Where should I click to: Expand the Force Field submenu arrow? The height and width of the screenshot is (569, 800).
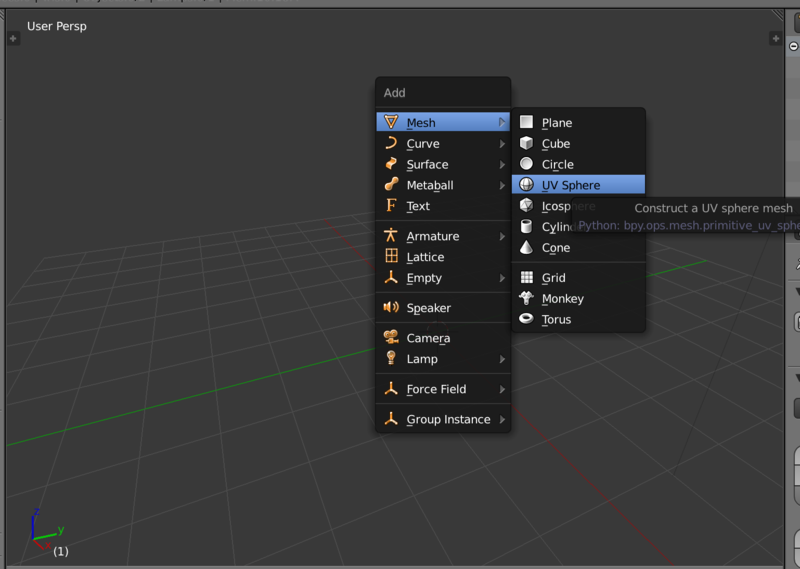click(502, 389)
